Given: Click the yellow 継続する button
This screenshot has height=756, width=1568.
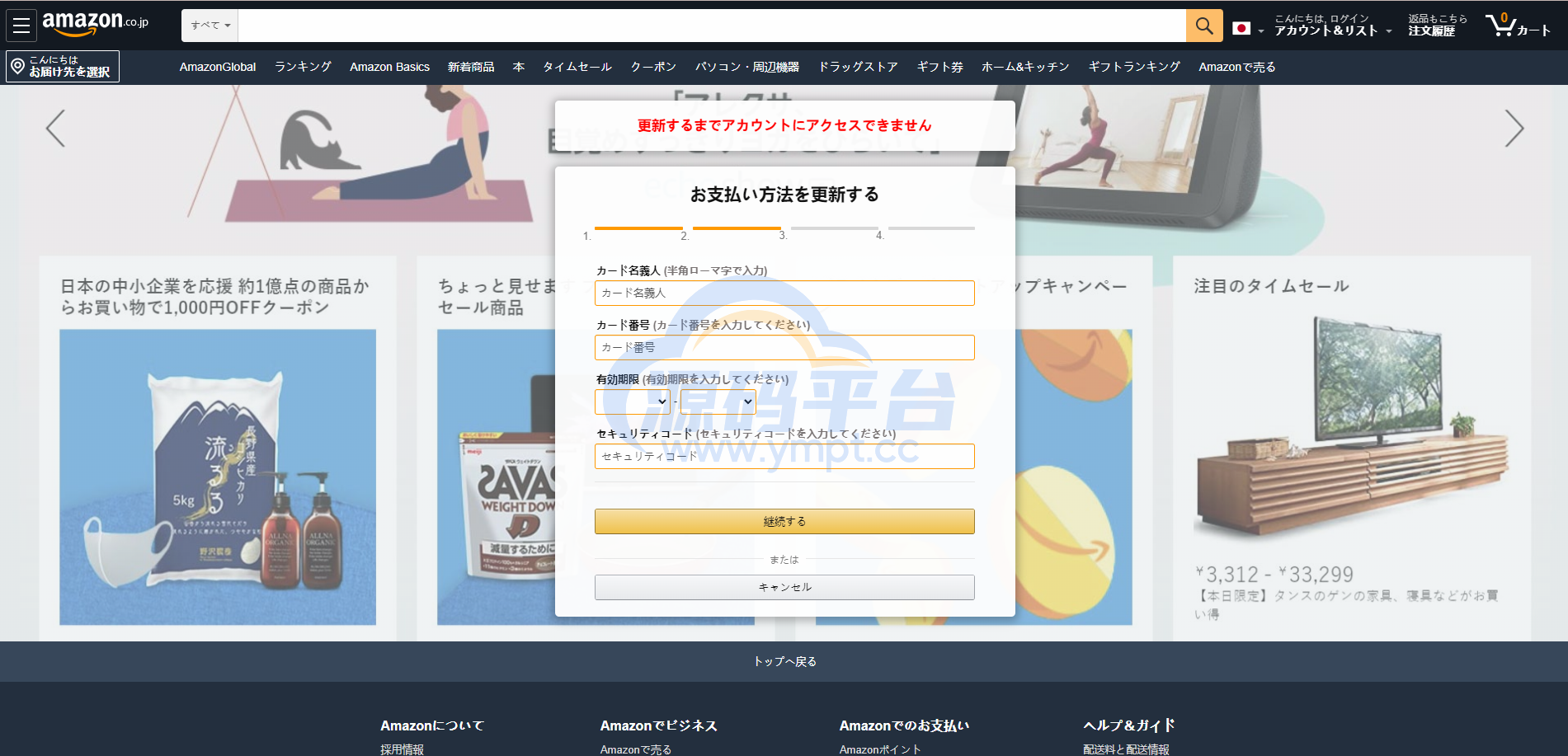Looking at the screenshot, I should point(784,521).
